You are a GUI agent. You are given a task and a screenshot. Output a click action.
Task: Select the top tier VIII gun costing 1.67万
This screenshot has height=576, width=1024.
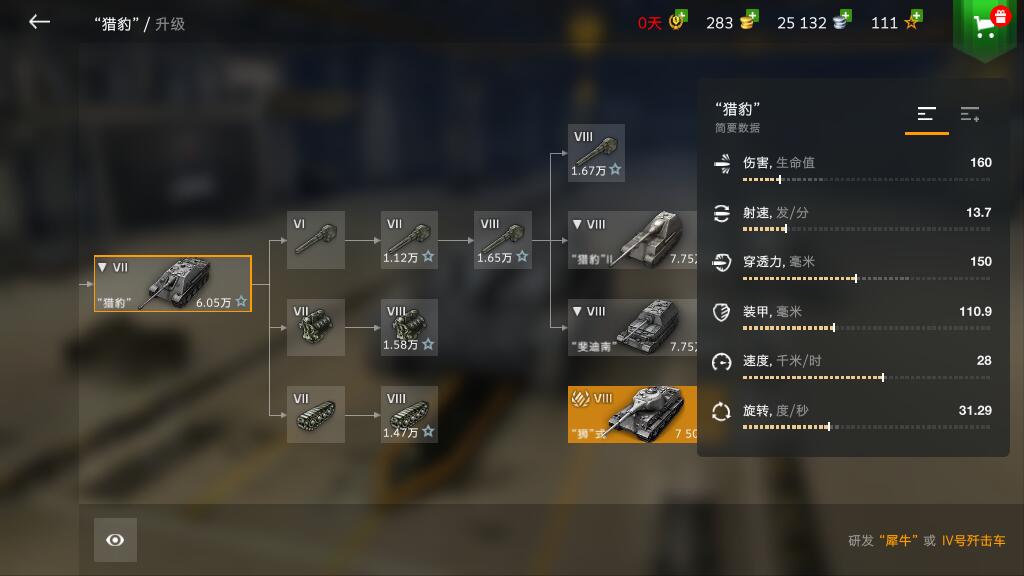click(596, 153)
